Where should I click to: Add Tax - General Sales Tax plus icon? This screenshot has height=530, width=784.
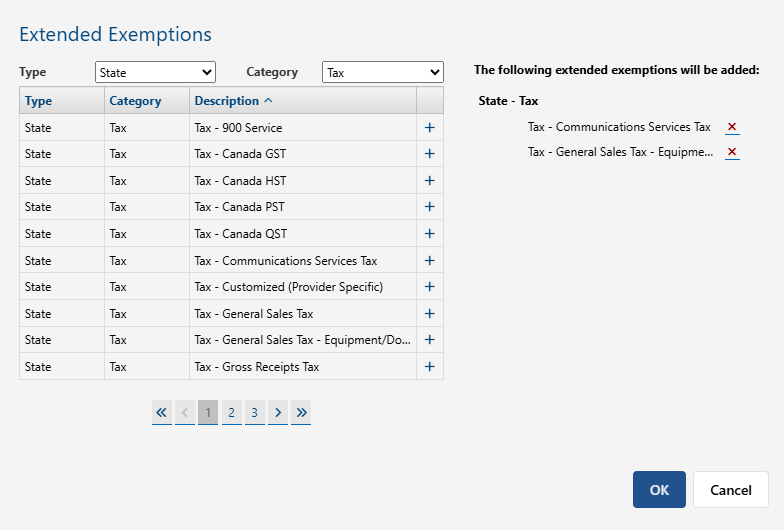coord(430,314)
